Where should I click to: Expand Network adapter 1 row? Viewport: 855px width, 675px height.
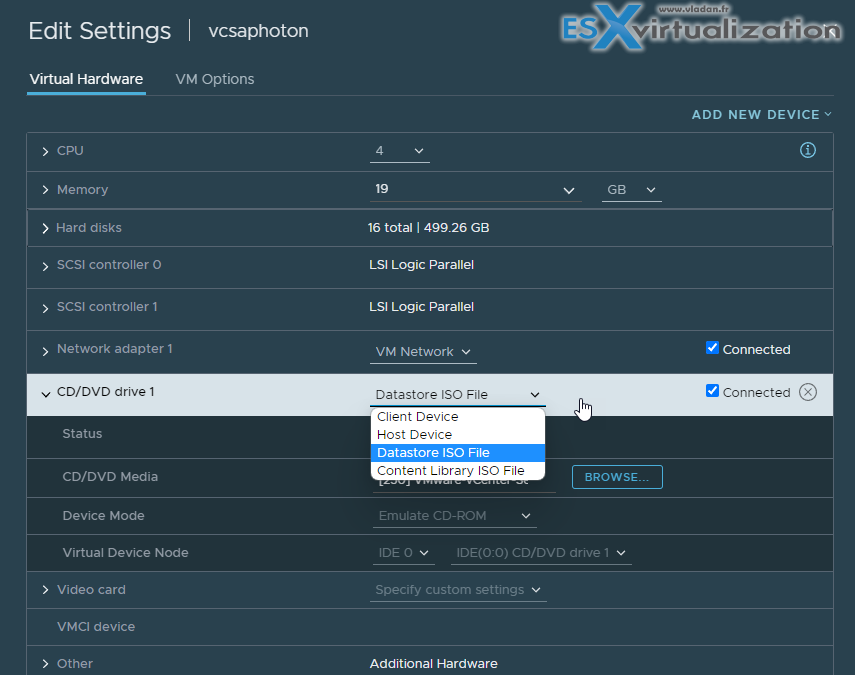click(45, 351)
